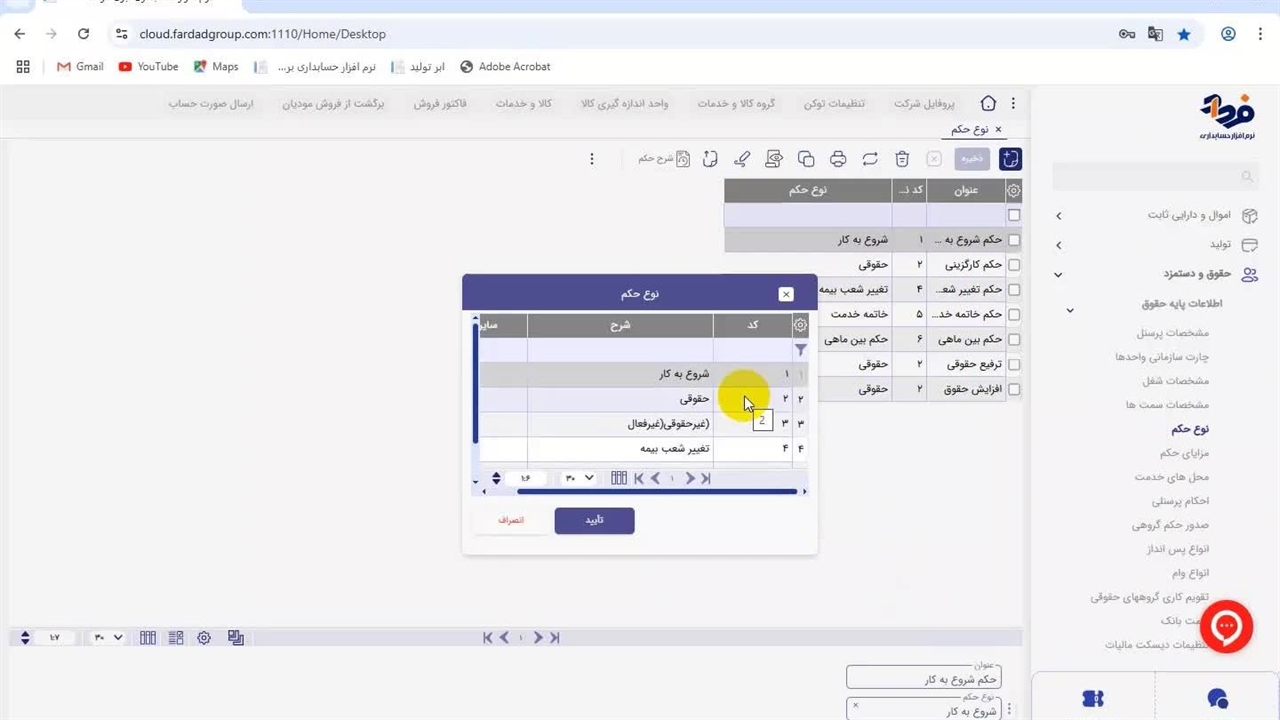1280x720 pixels.
Task: Click the تایید confirm button
Action: (594, 520)
